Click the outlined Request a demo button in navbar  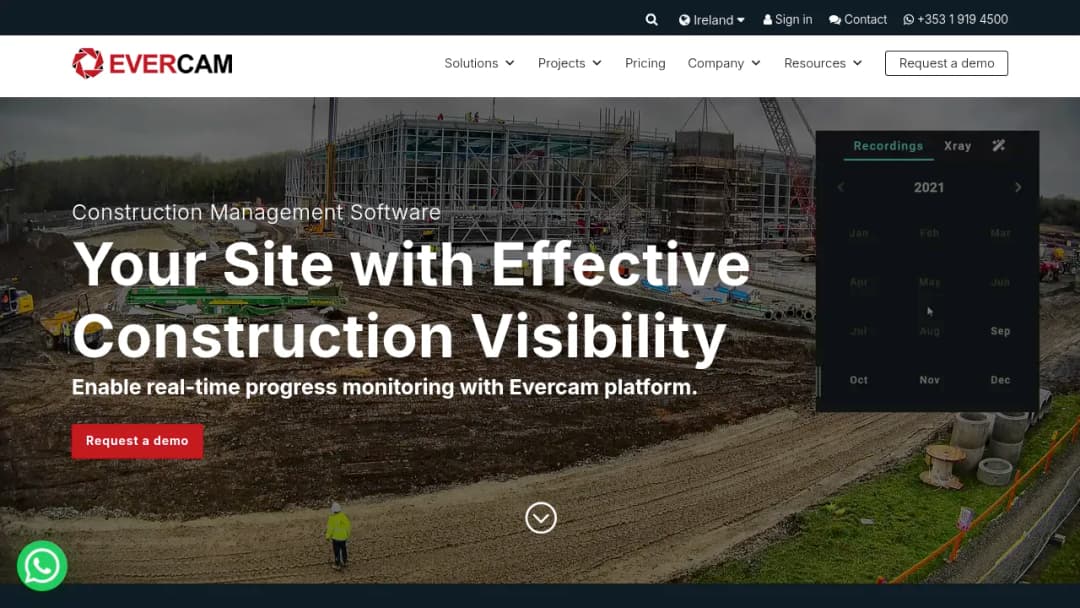click(x=946, y=63)
